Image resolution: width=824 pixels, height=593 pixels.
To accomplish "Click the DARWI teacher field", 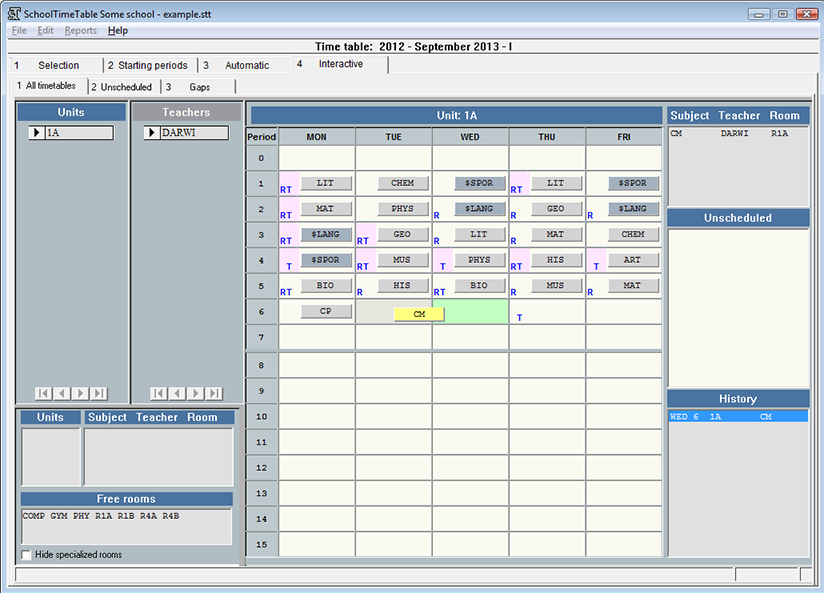I will pyautogui.click(x=194, y=132).
